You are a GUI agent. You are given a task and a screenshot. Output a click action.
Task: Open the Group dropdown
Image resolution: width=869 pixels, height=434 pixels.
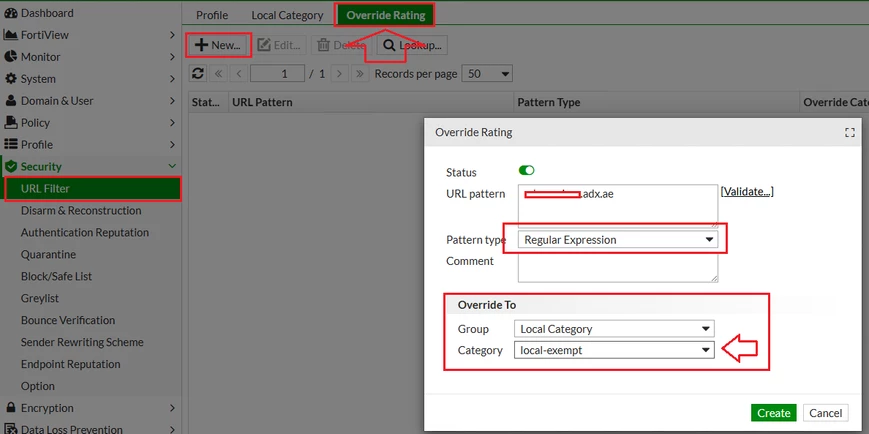point(614,329)
